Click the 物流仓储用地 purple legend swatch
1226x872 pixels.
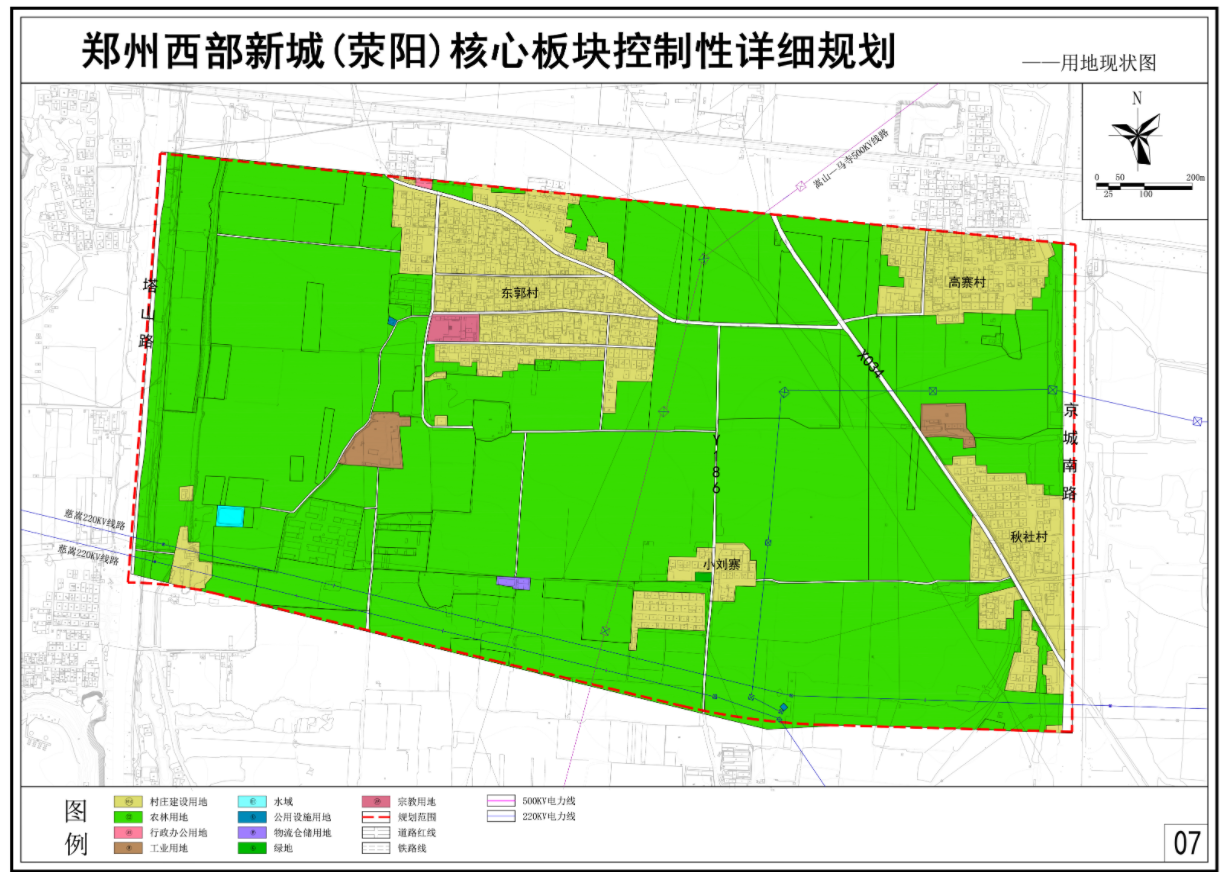pyautogui.click(x=250, y=832)
